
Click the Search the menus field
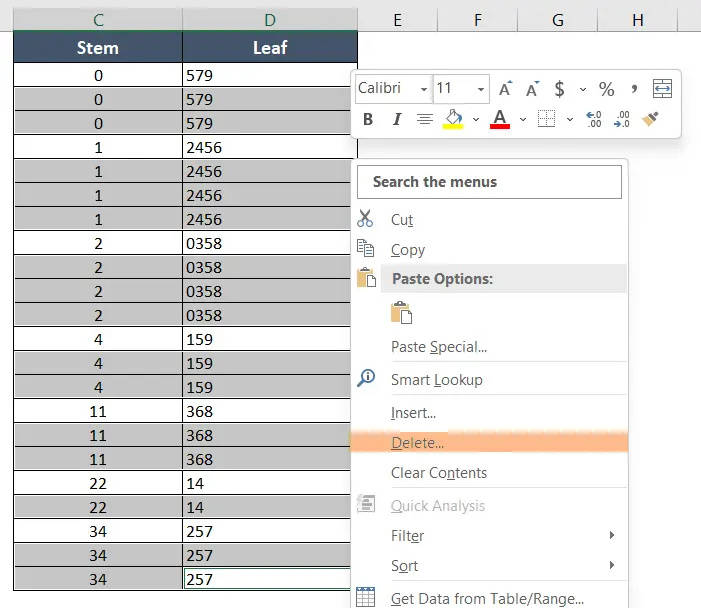click(489, 182)
